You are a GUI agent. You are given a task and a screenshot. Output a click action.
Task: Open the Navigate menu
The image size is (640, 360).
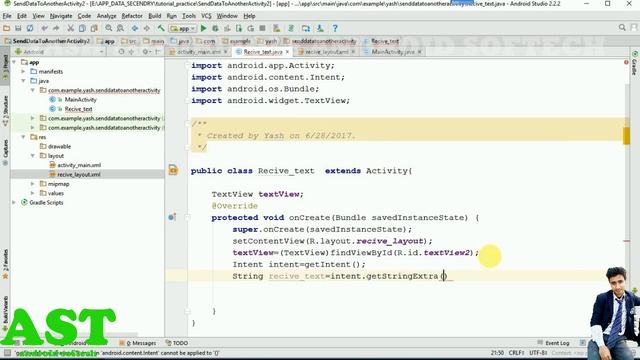(x=61, y=16)
